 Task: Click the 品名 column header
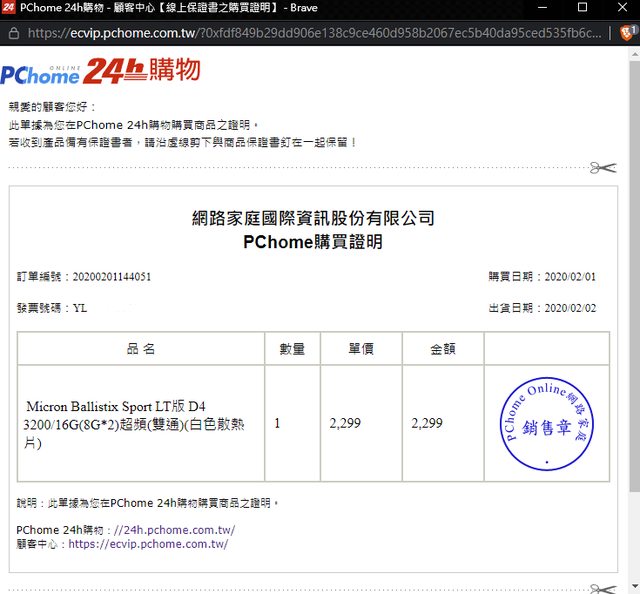[141, 349]
